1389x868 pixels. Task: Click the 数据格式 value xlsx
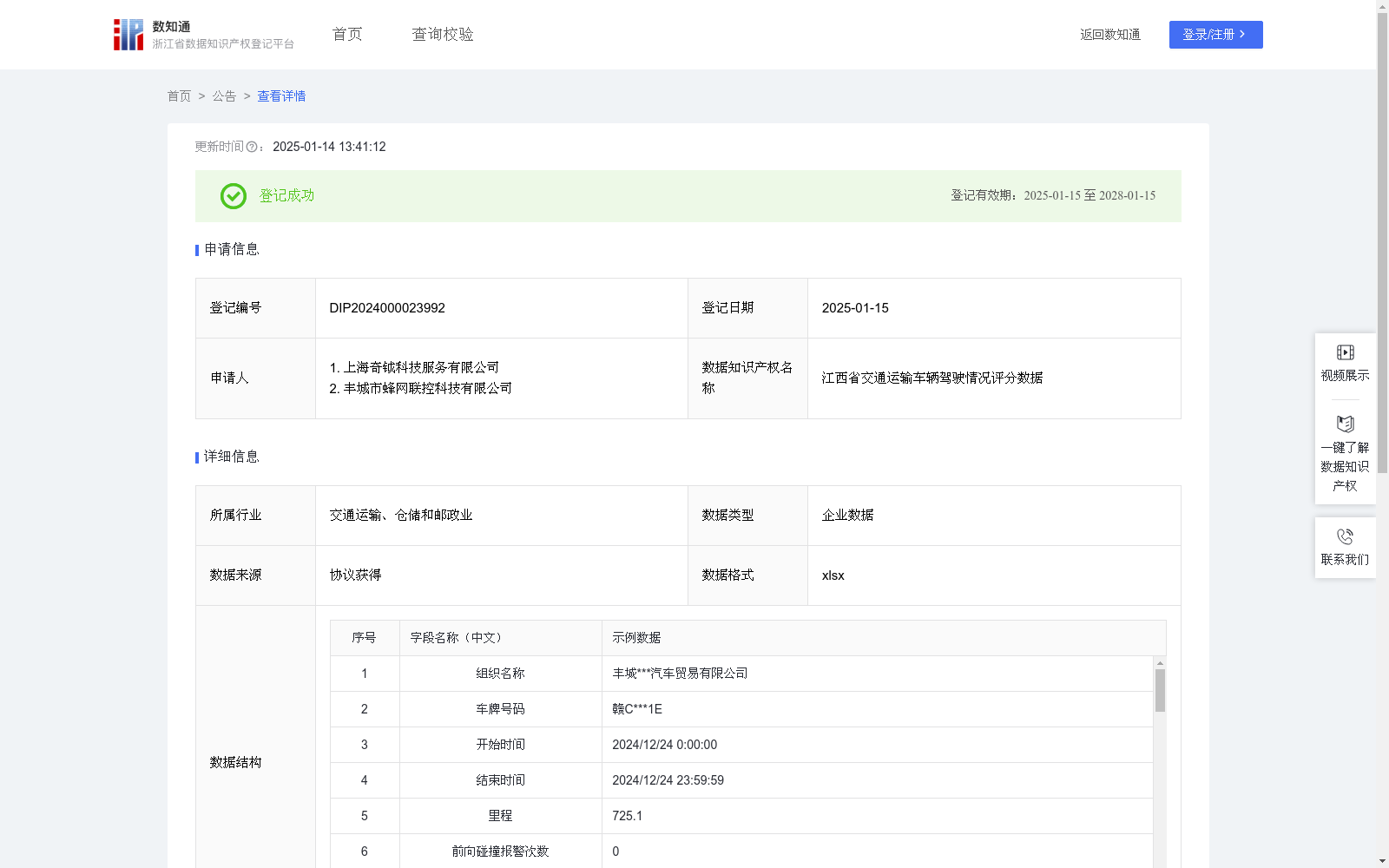point(833,575)
